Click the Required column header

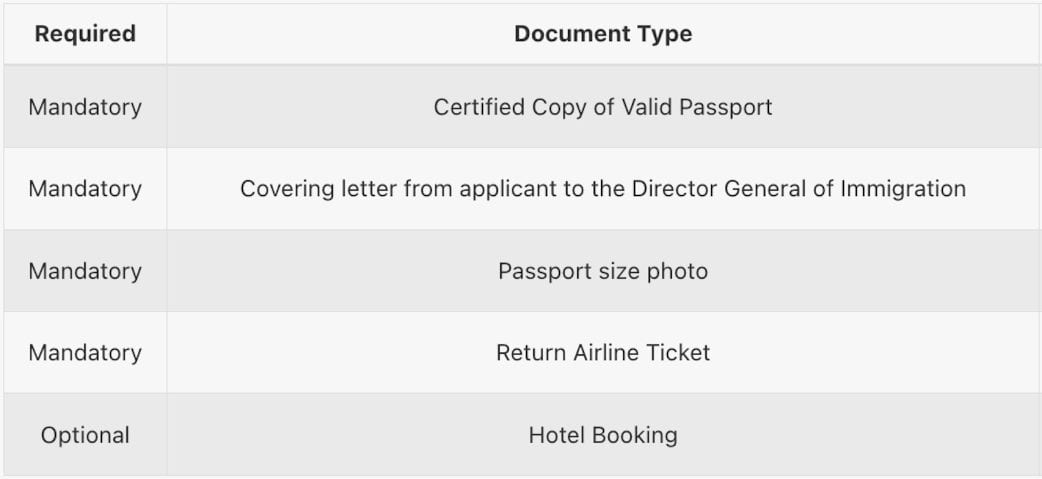(85, 34)
